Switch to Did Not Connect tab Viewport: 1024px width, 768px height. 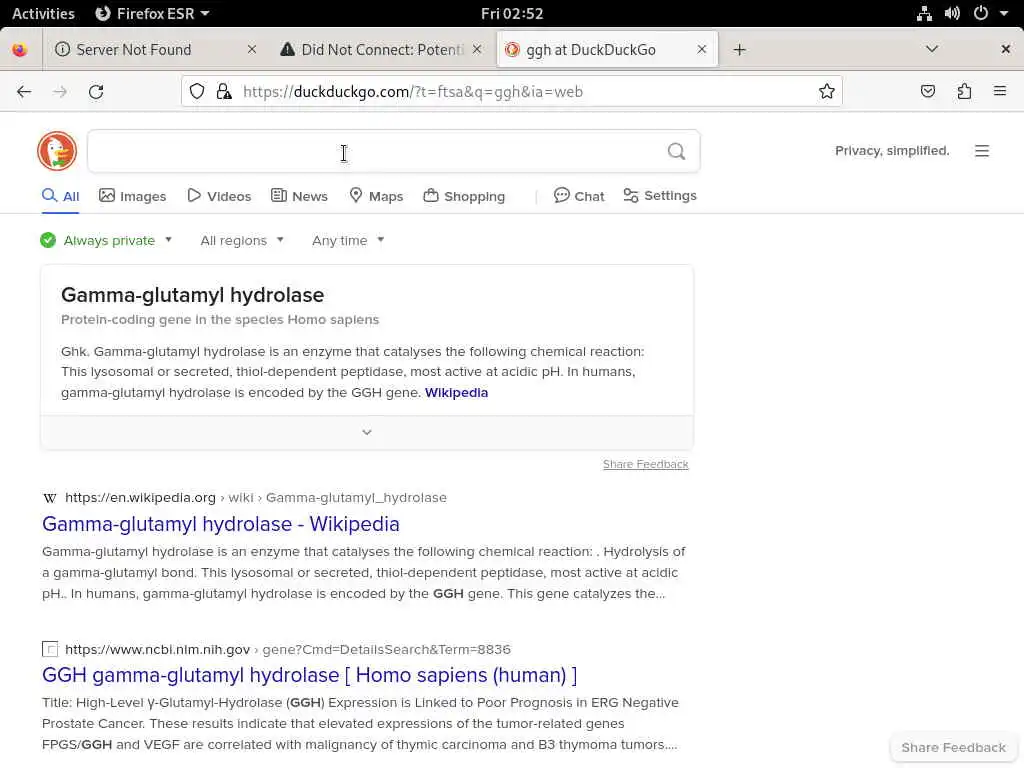click(x=381, y=50)
